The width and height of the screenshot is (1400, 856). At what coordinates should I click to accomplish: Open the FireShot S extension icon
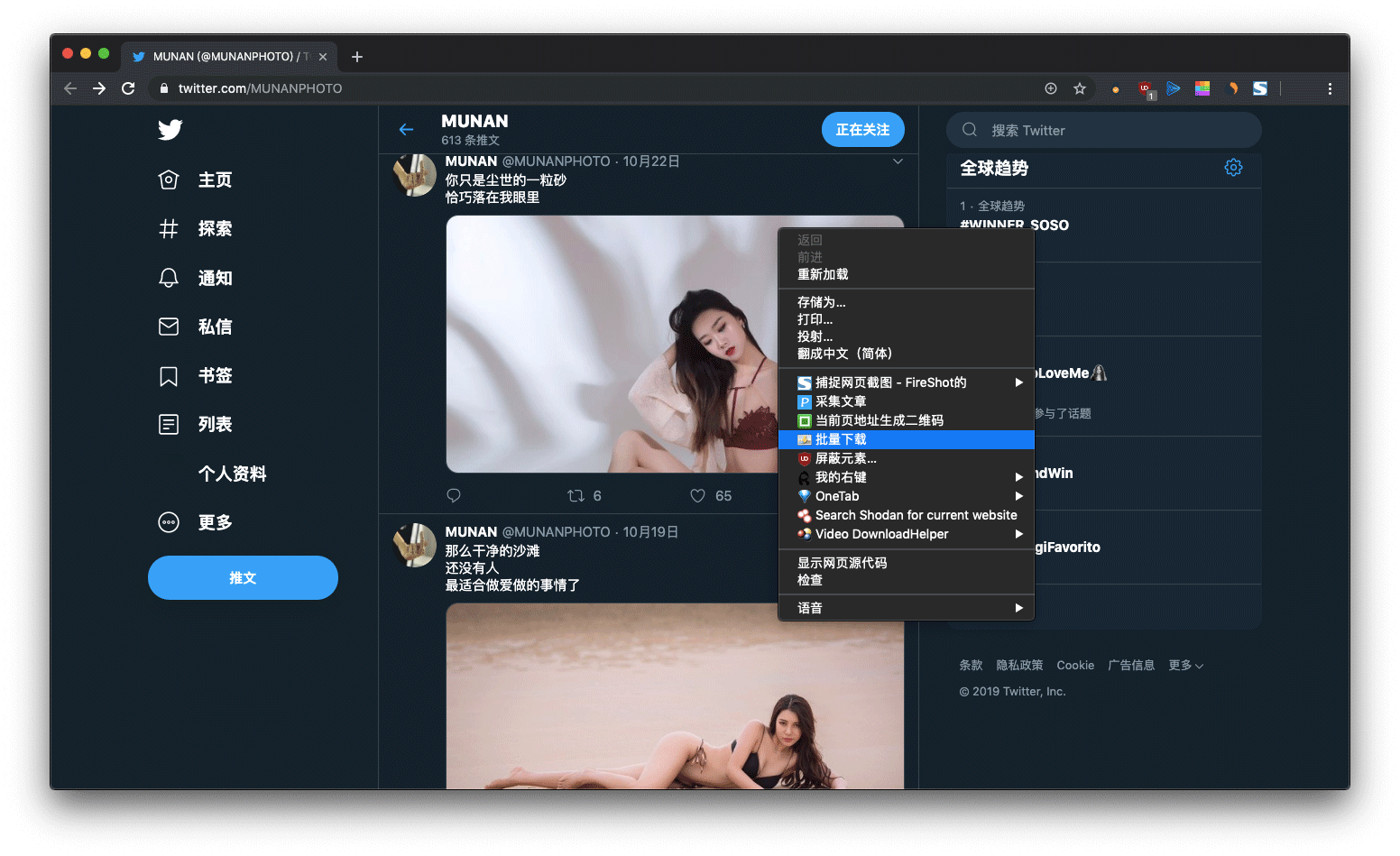click(x=1260, y=88)
